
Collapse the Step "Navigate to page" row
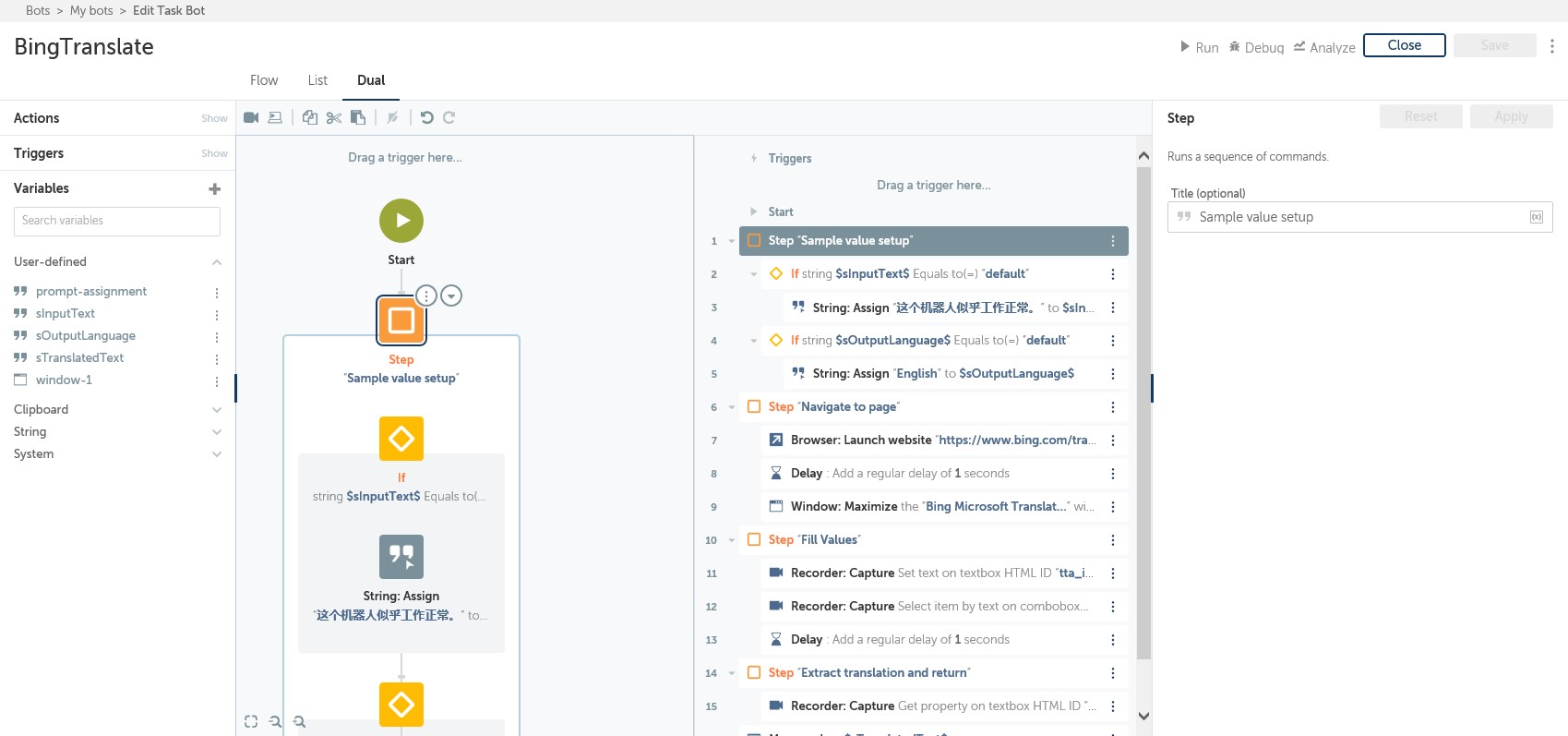(732, 407)
